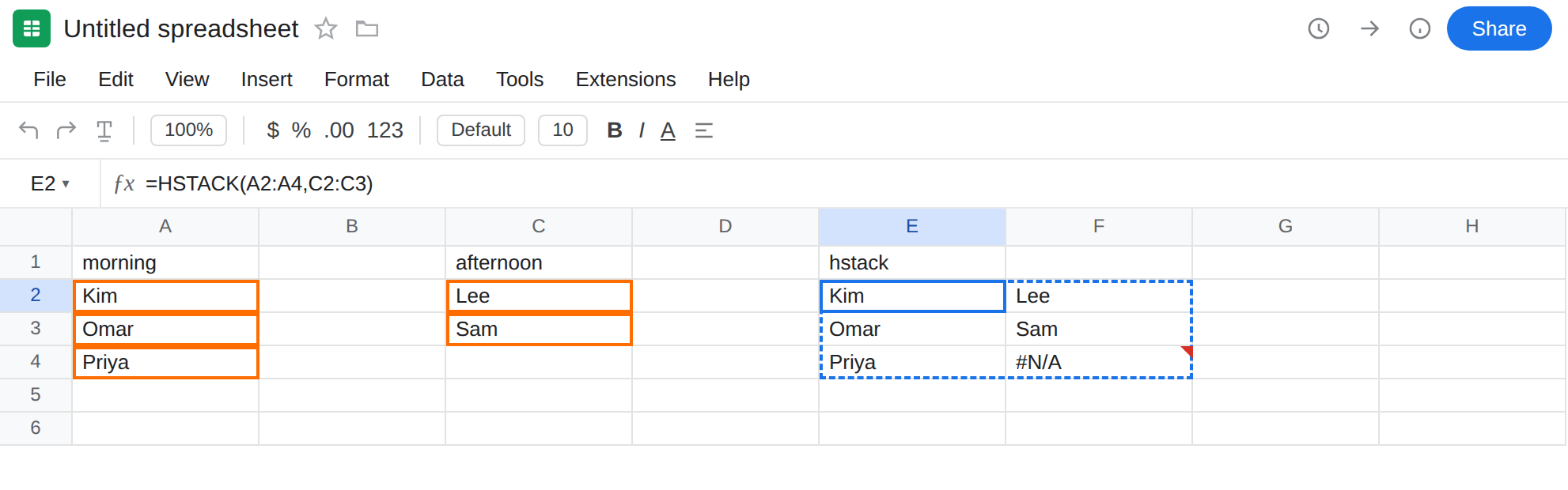Select column E header
Viewport: 1568px width, 490px height.
coord(912,226)
